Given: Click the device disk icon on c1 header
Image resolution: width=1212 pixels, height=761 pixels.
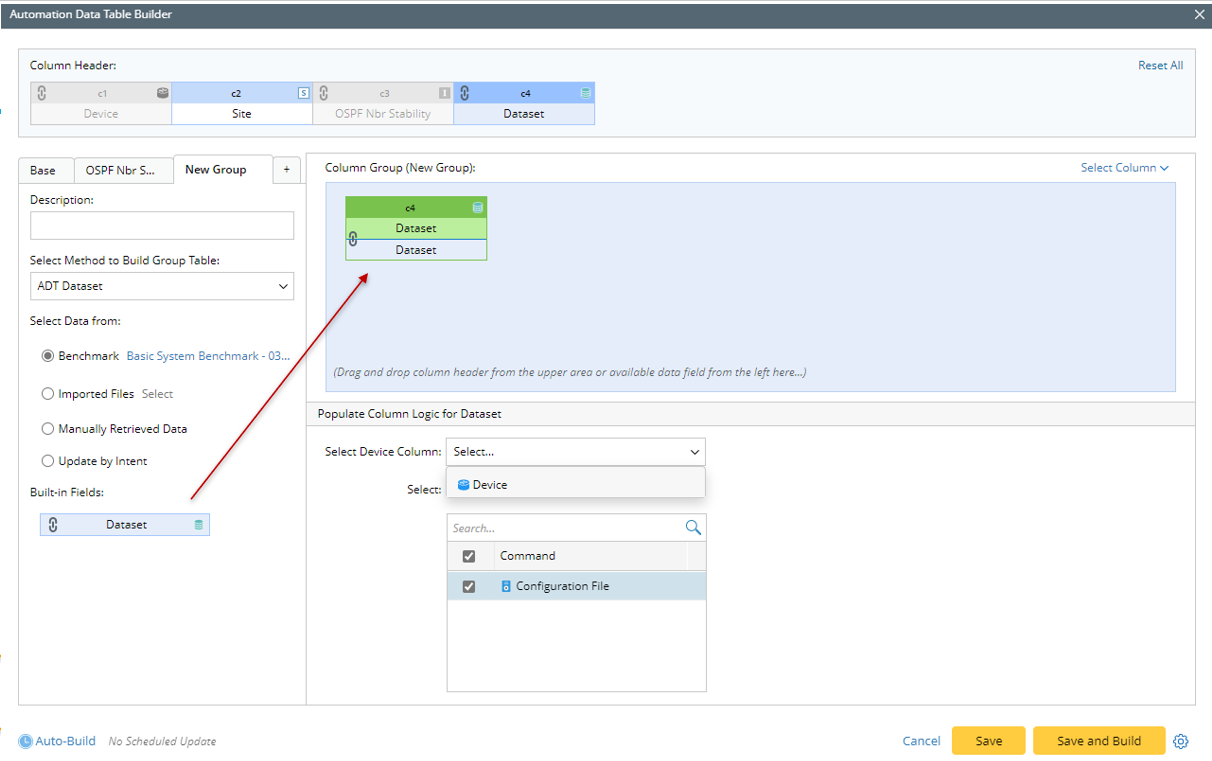Looking at the screenshot, I should [162, 93].
